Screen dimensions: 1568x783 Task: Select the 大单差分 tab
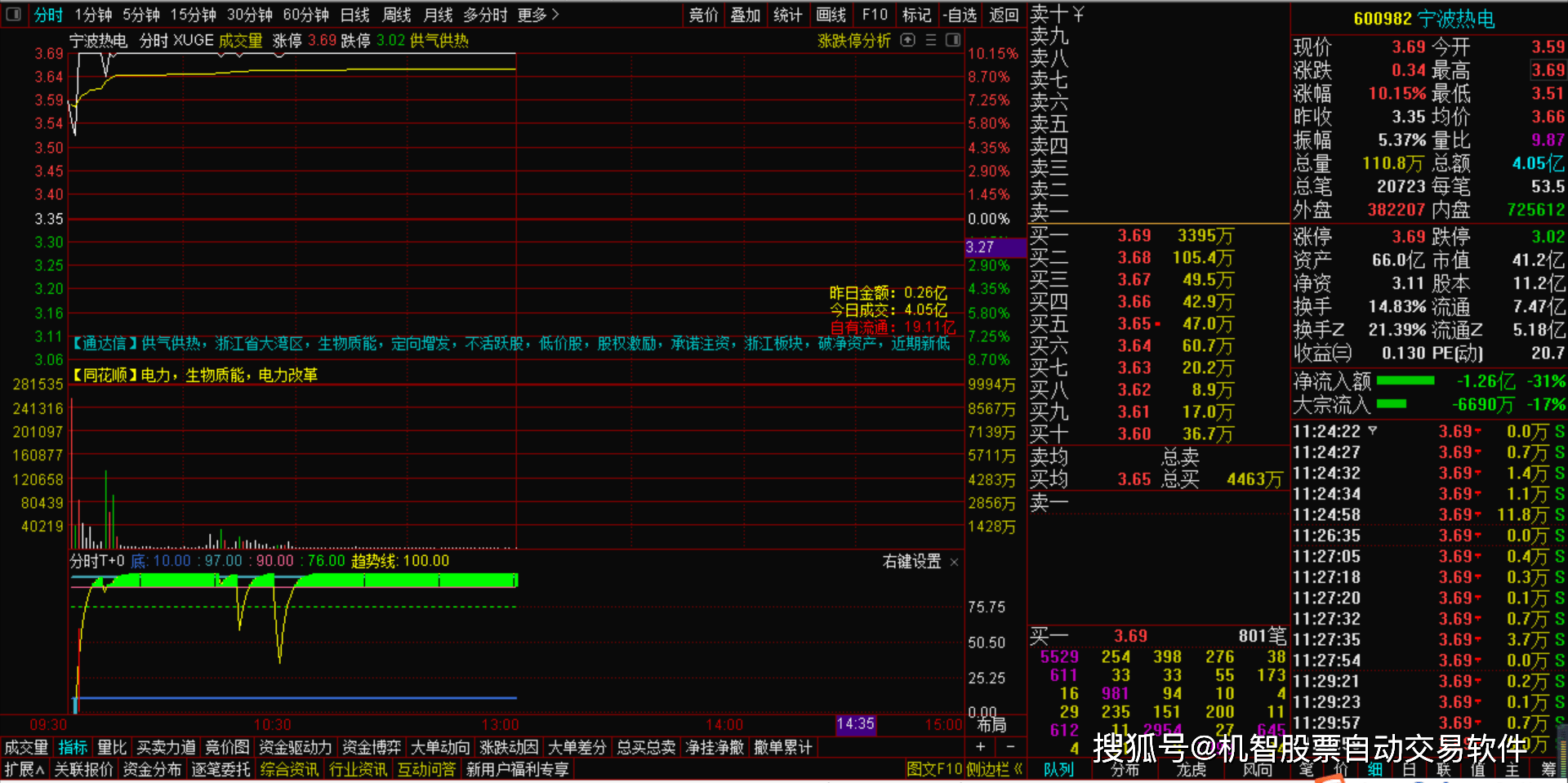(x=577, y=747)
